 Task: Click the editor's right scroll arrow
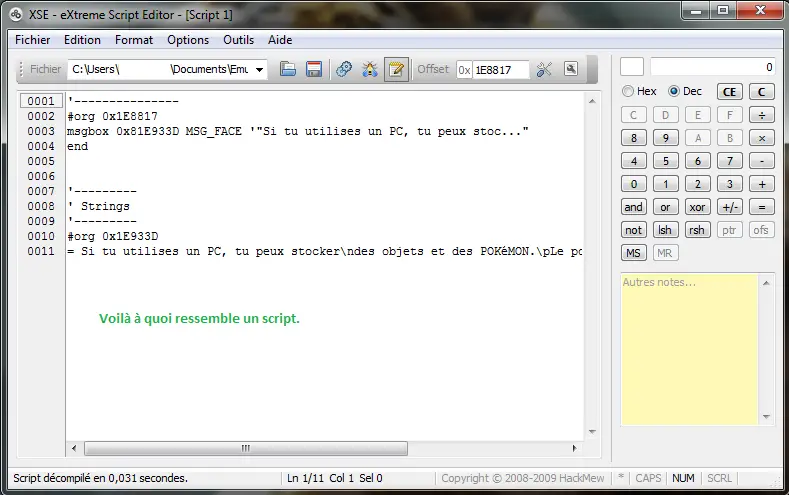tap(574, 448)
